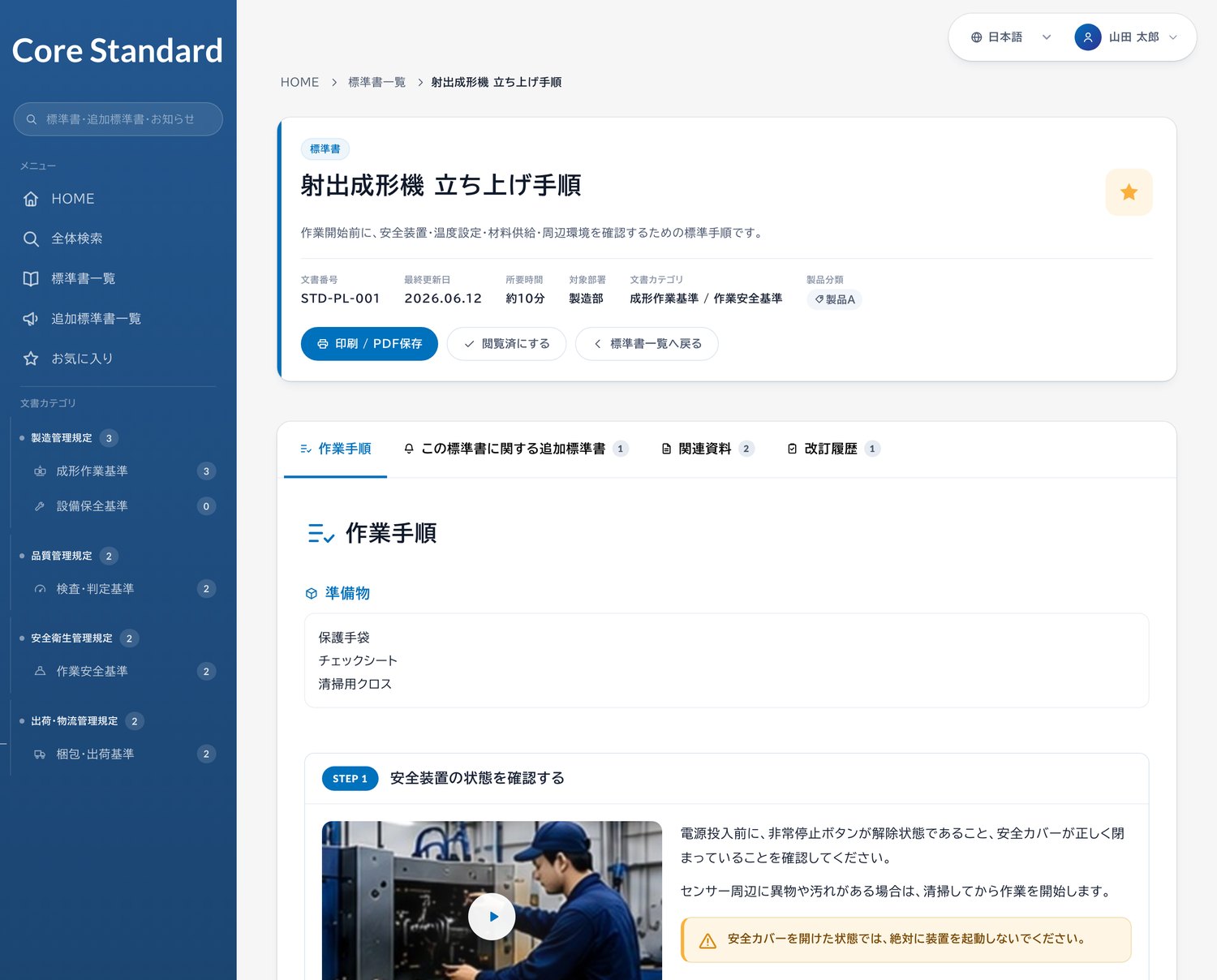Click the home icon in sidebar
Screen dimensions: 1217x980
coord(31,199)
